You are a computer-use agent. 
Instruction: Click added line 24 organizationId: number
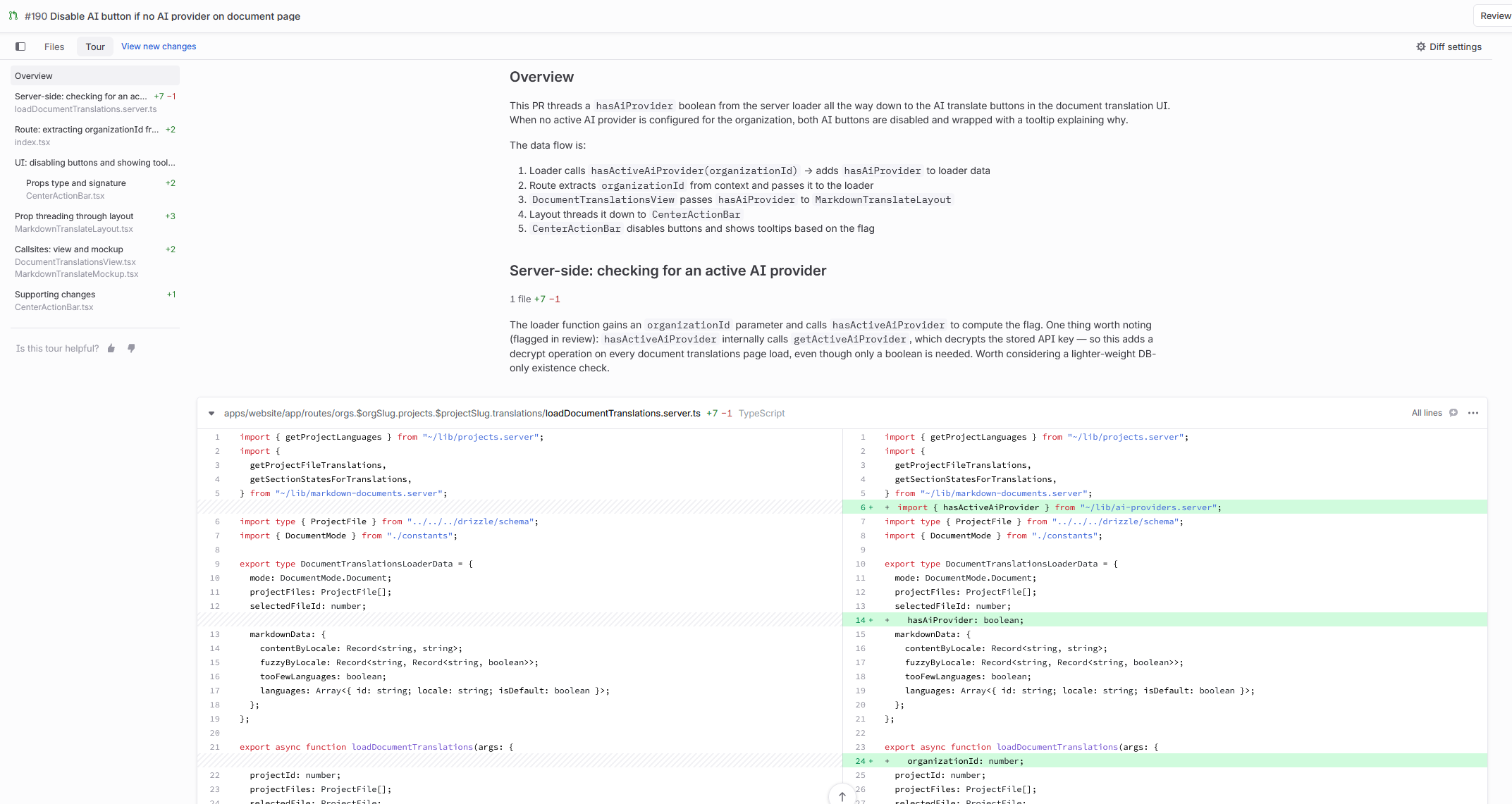tap(1164, 761)
